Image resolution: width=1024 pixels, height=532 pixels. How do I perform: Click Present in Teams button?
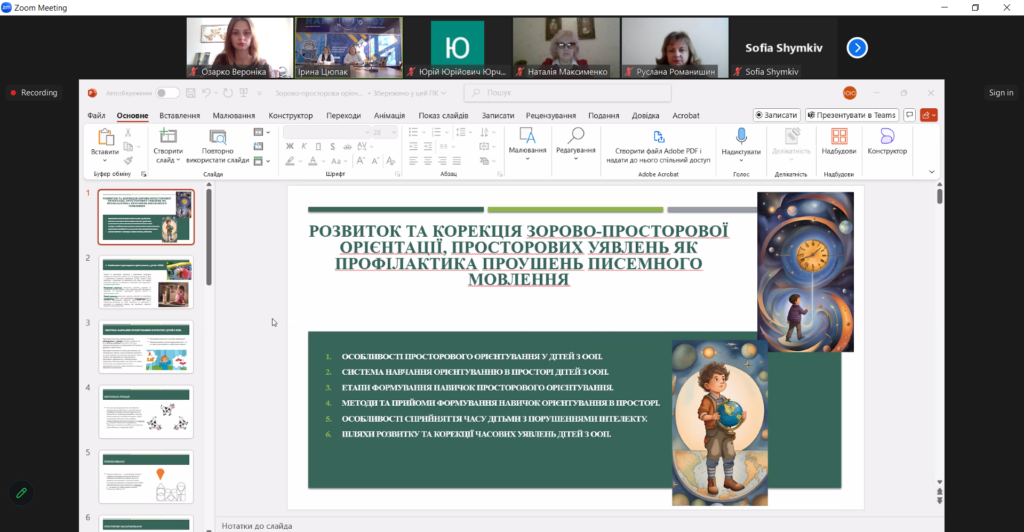click(x=852, y=115)
